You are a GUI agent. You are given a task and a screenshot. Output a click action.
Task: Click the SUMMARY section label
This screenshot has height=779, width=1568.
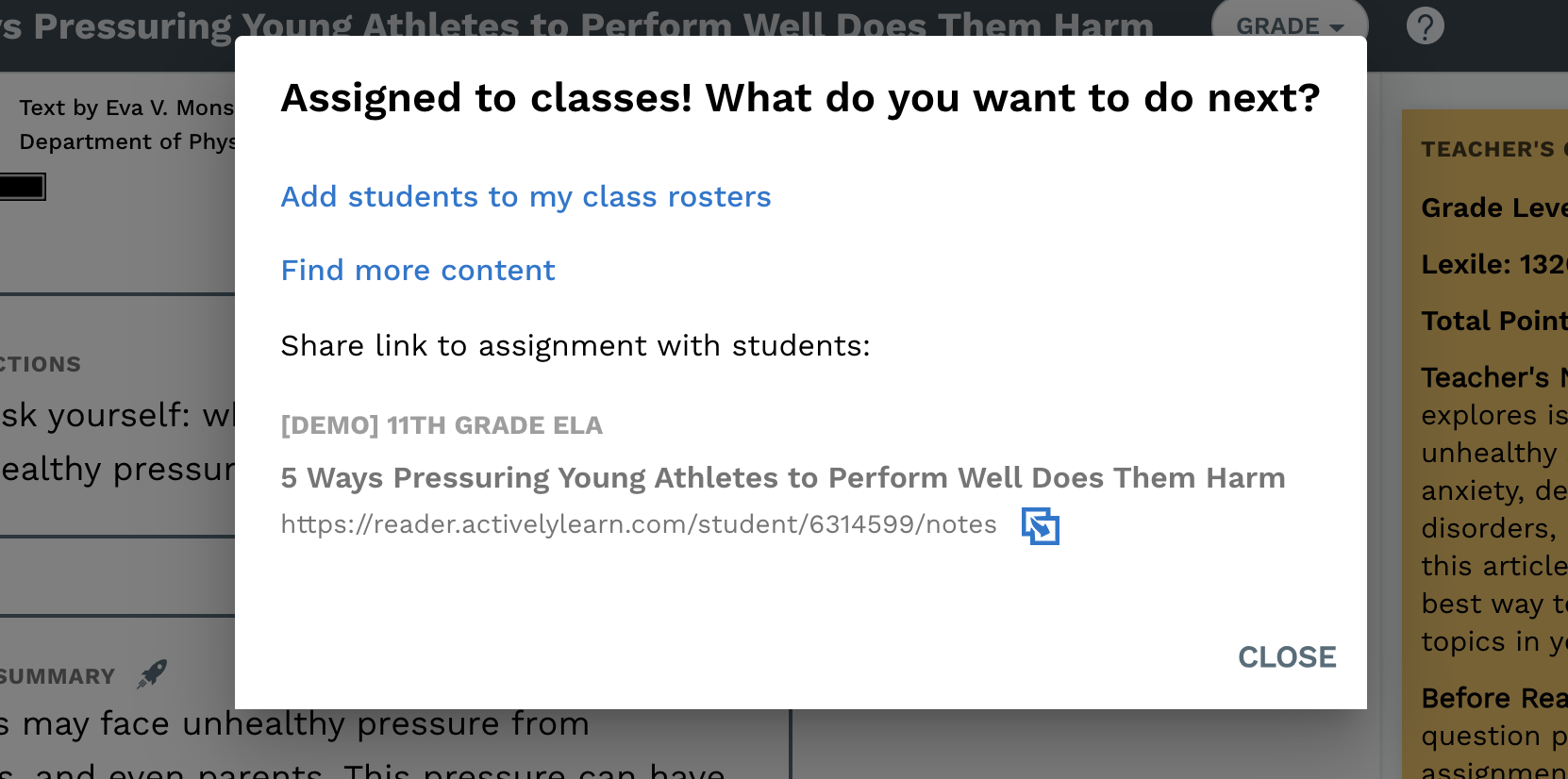coord(58,676)
